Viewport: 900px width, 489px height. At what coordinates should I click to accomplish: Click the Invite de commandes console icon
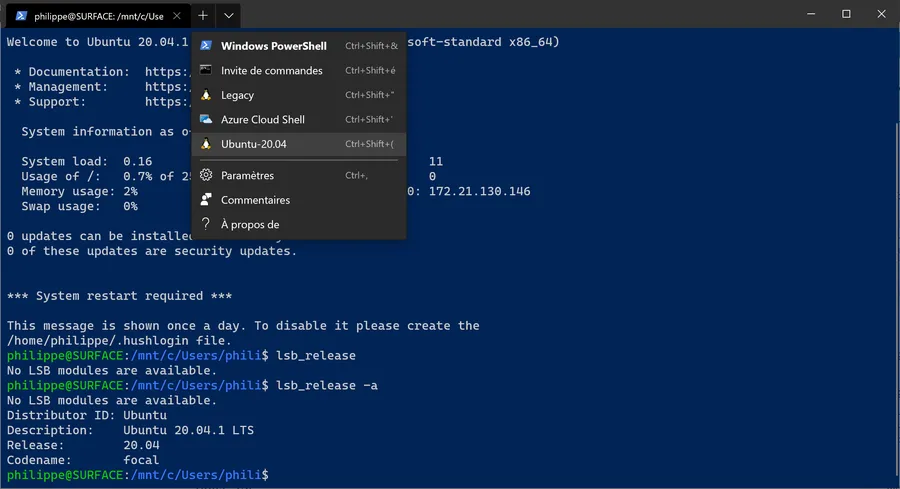[206, 70]
